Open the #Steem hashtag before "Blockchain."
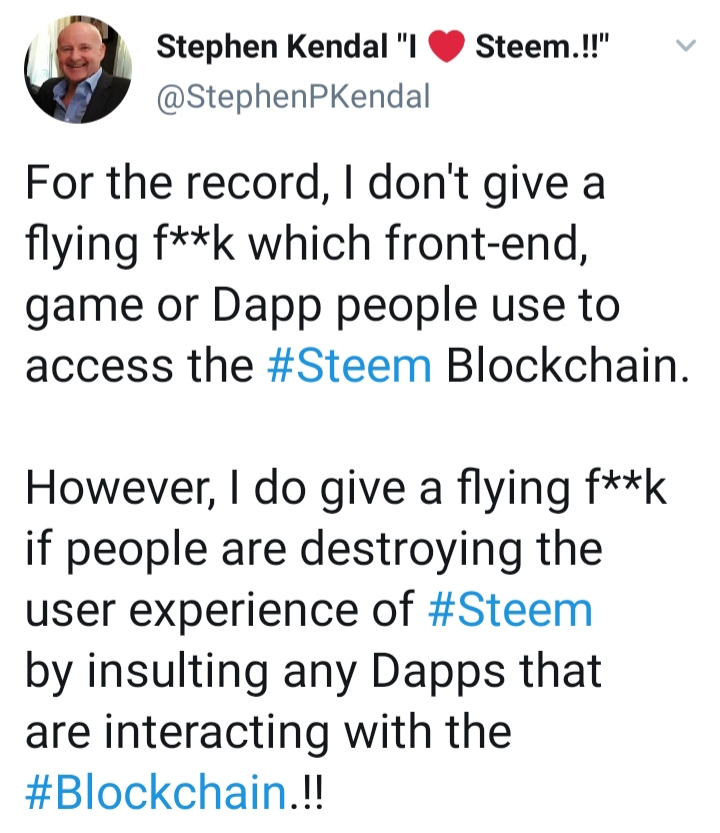The height and width of the screenshot is (833, 720). coord(350,367)
